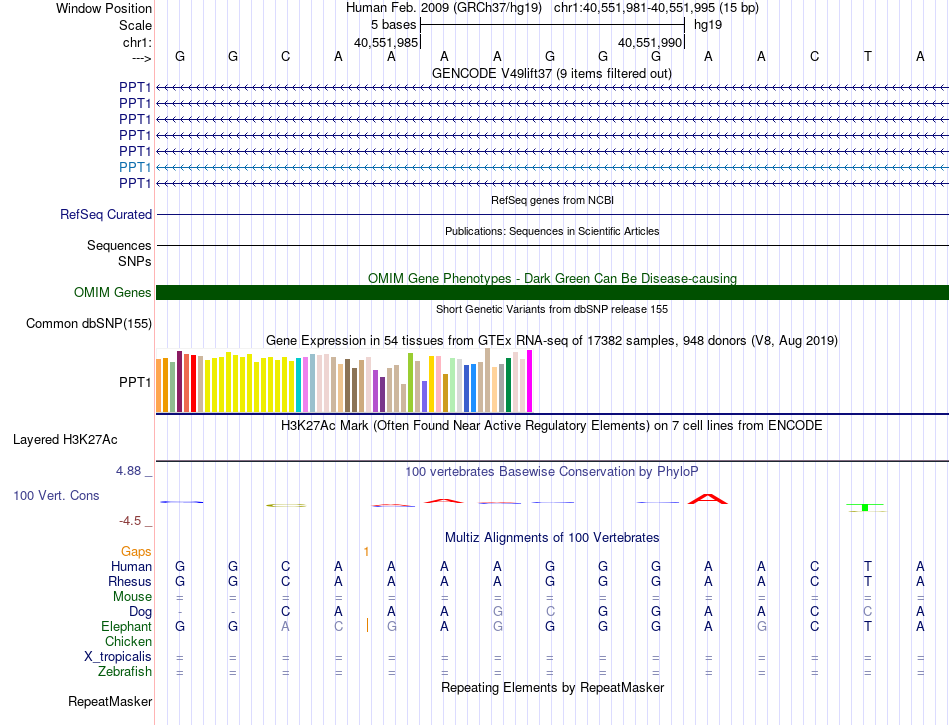Select the Rhesus species label
Viewport: 950px width, 725px height.
coord(130,581)
